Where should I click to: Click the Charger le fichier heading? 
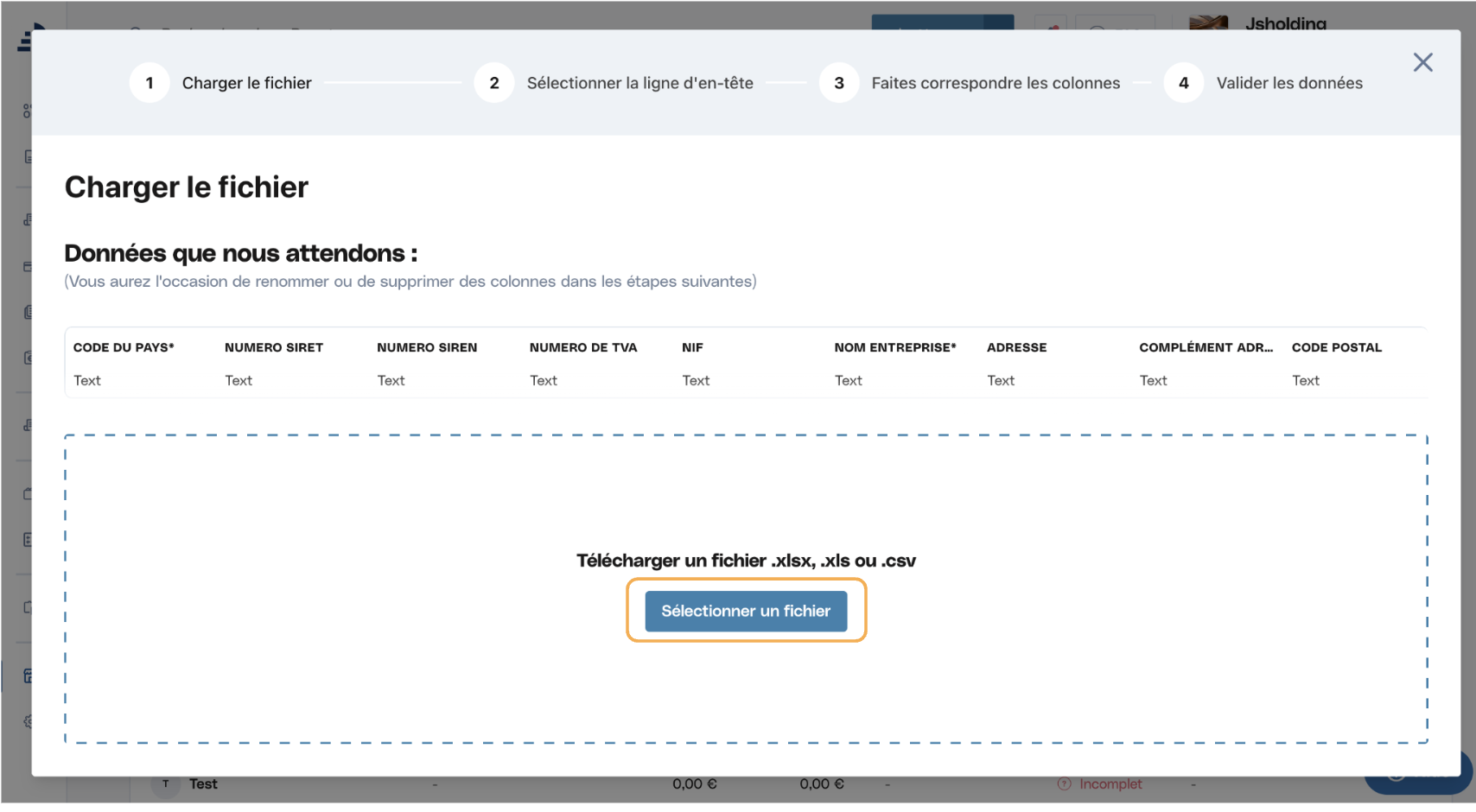point(187,187)
